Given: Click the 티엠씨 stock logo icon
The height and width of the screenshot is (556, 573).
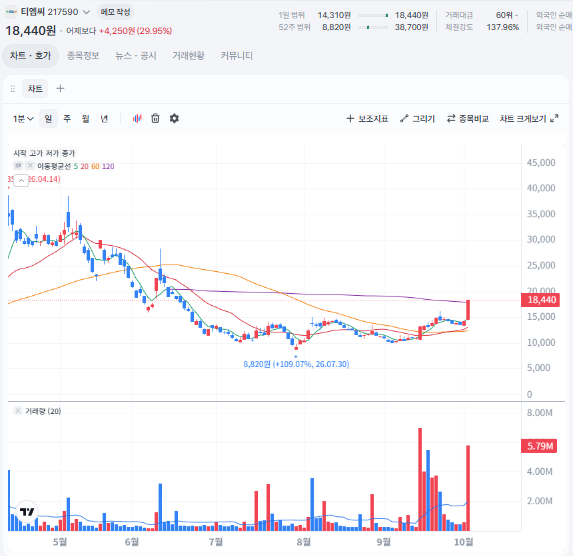Looking at the screenshot, I should [11, 12].
